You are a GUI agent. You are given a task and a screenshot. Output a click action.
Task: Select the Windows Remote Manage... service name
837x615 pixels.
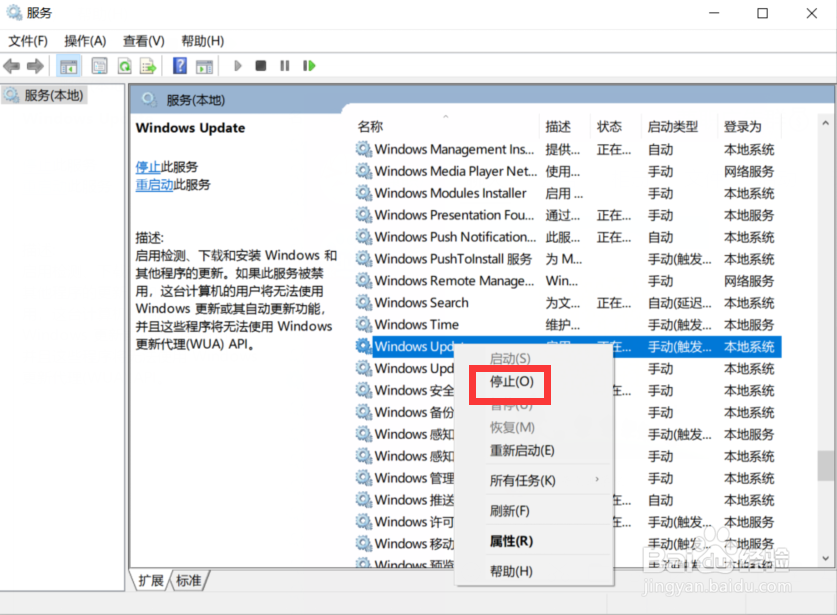pyautogui.click(x=454, y=280)
